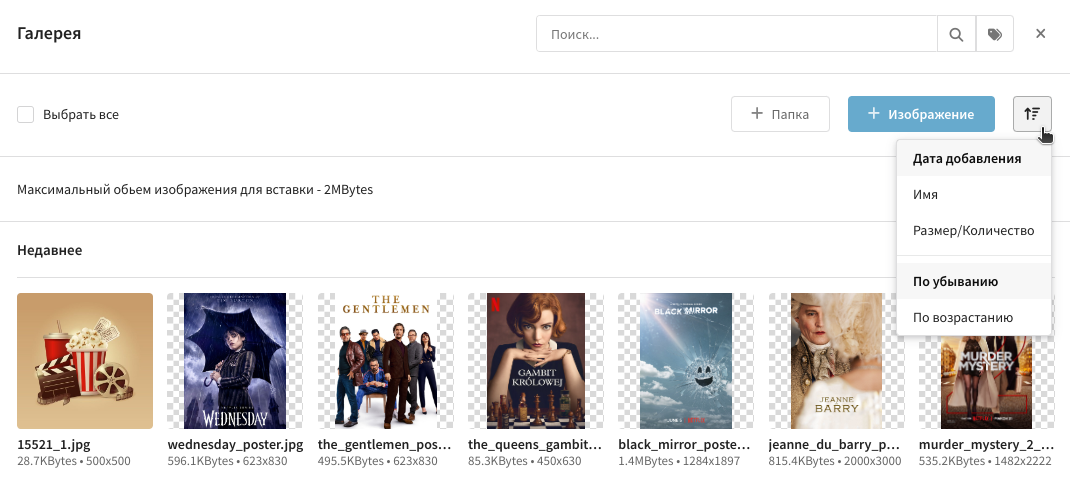This screenshot has height=485, width=1070.
Task: Select the Wednesday poster thumbnail
Action: click(235, 361)
